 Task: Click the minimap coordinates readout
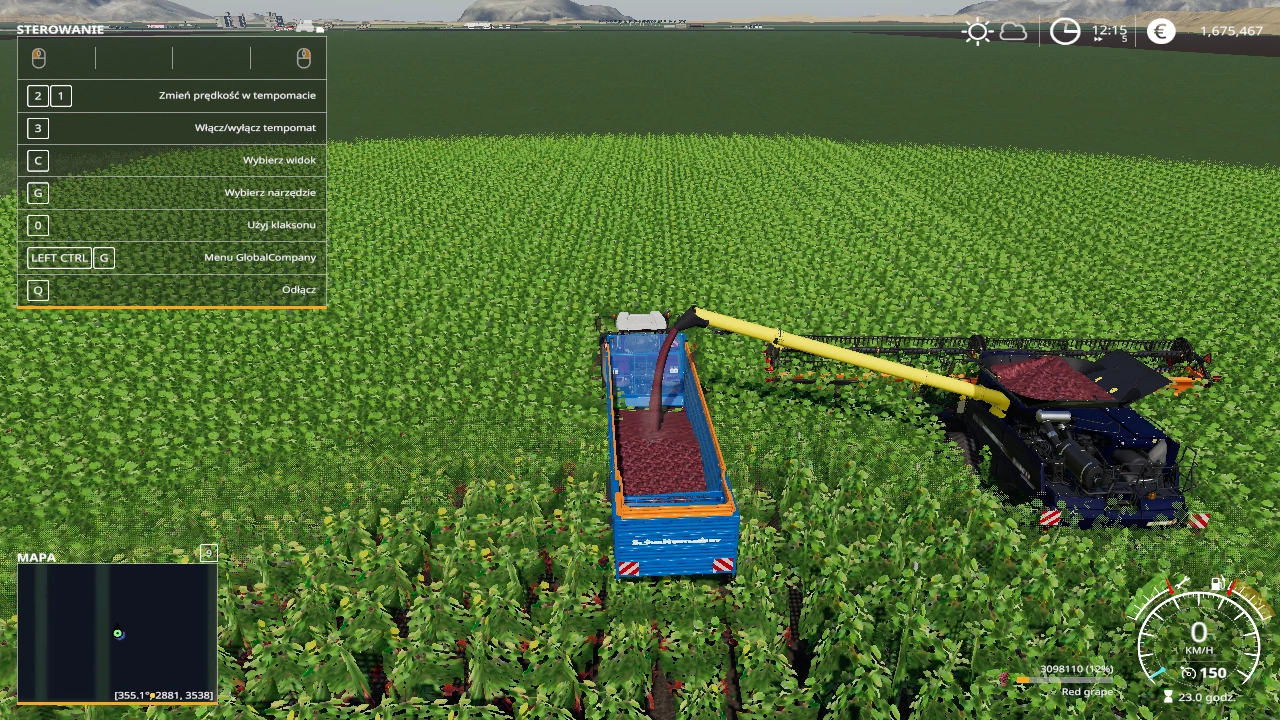(163, 694)
